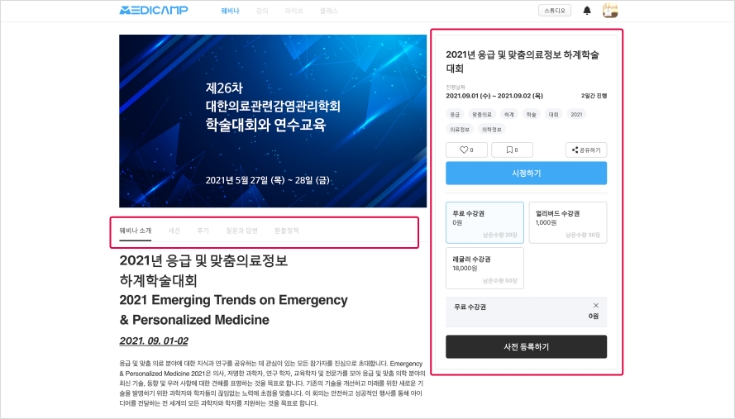Select the 웨비나 menu item

[230, 11]
